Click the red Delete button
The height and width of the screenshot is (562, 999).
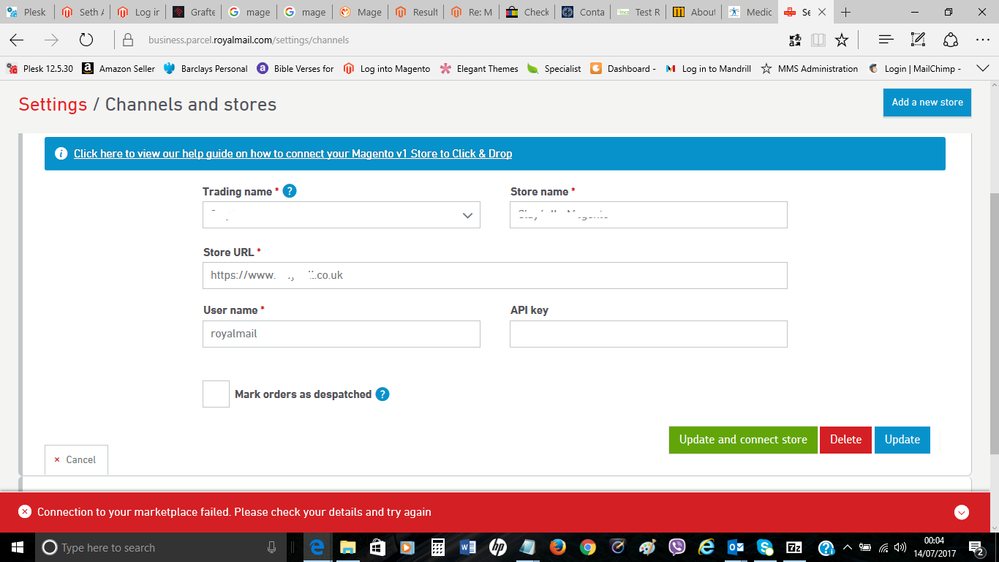click(845, 440)
